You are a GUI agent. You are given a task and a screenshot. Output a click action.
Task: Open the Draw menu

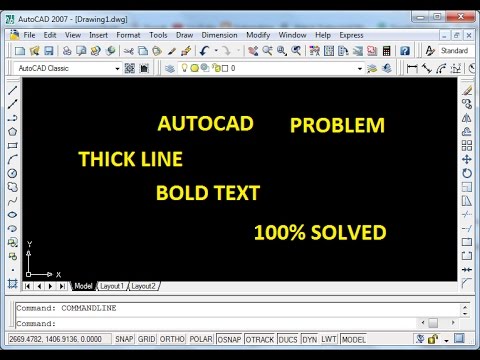coord(184,35)
